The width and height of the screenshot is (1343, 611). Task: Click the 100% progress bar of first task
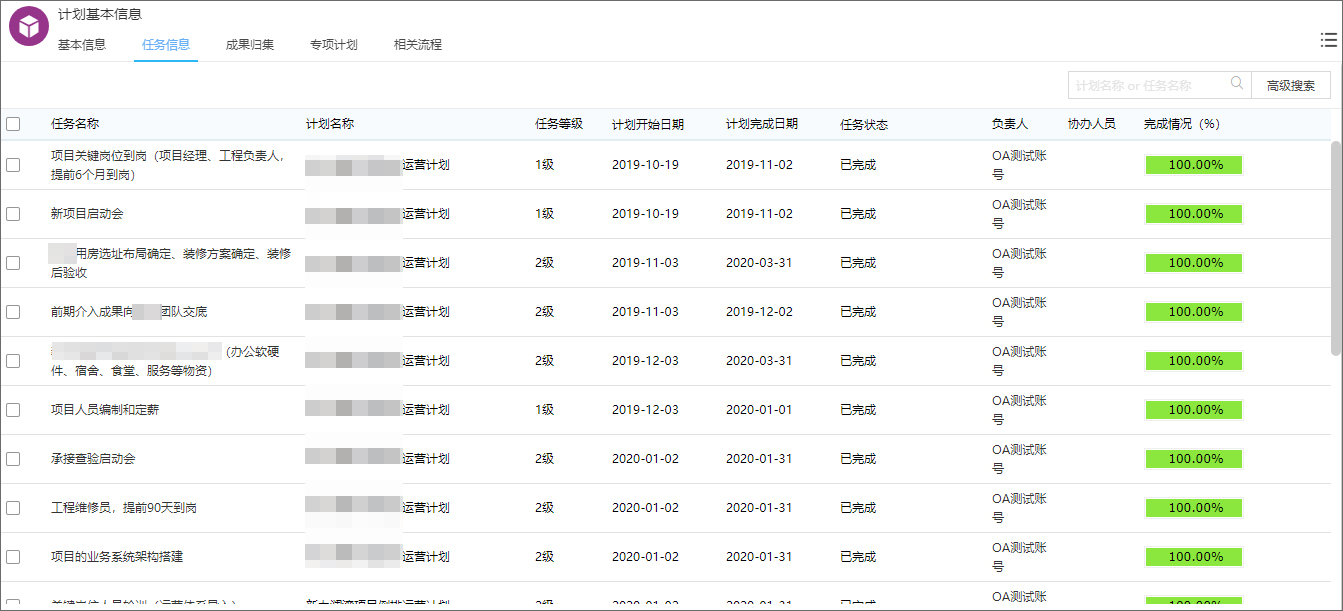(x=1194, y=165)
